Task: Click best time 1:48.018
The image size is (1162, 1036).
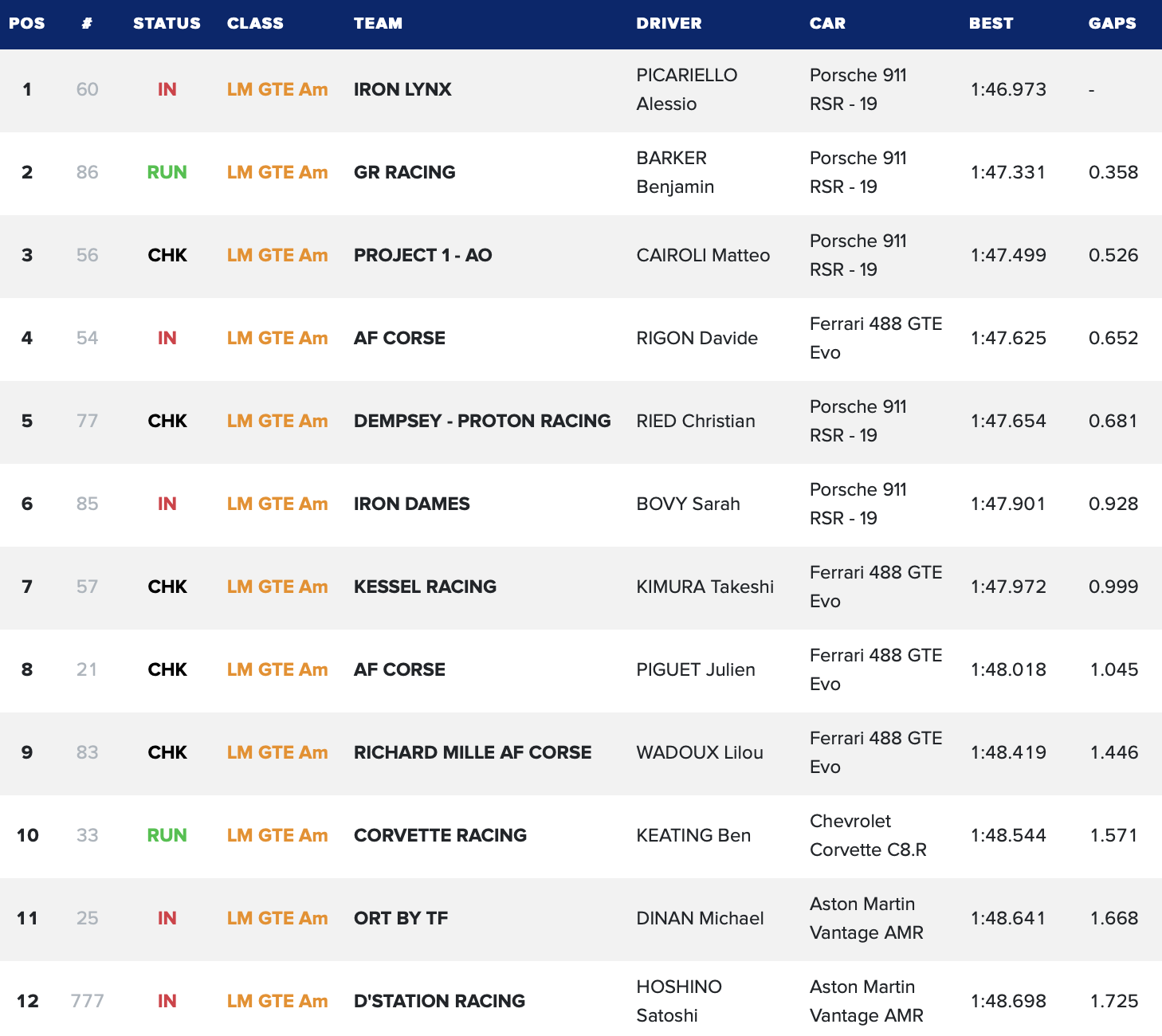Action: coord(1008,669)
